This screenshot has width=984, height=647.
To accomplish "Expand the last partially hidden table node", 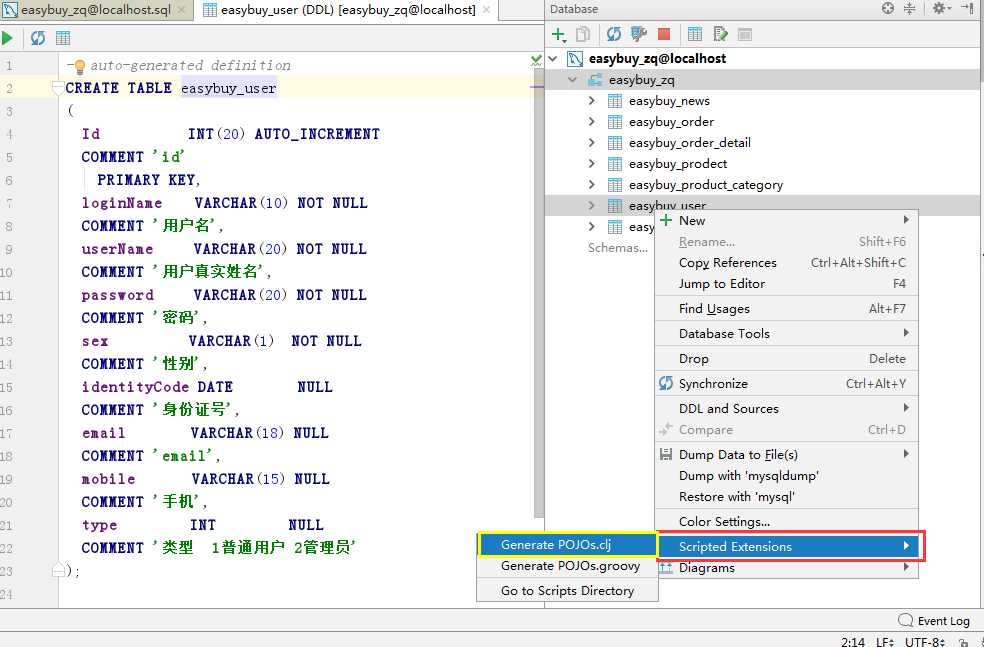I will point(591,227).
